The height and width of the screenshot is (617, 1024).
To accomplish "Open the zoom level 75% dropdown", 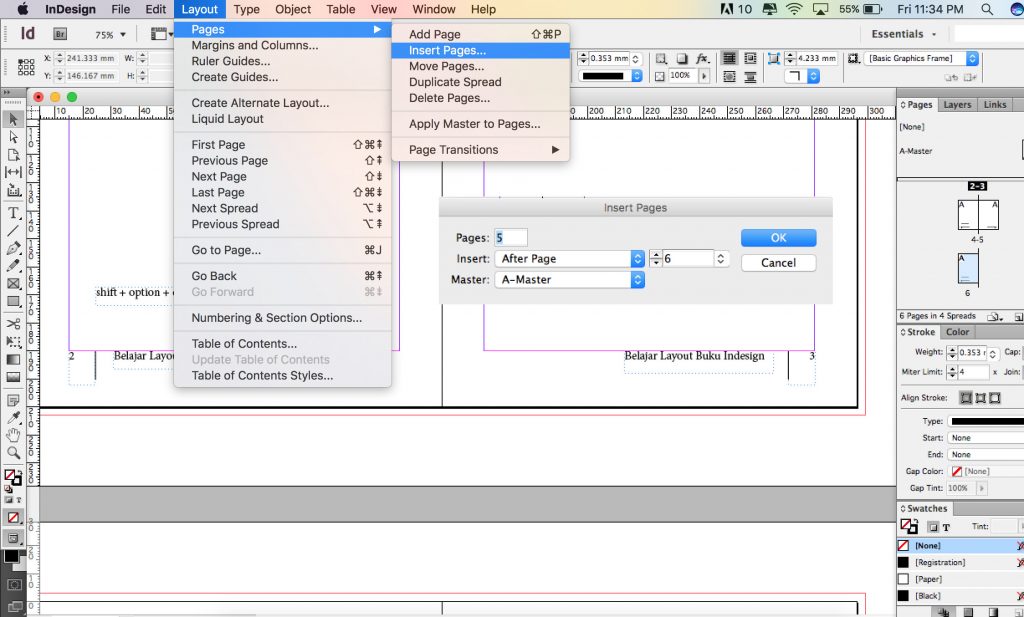I will tap(110, 35).
